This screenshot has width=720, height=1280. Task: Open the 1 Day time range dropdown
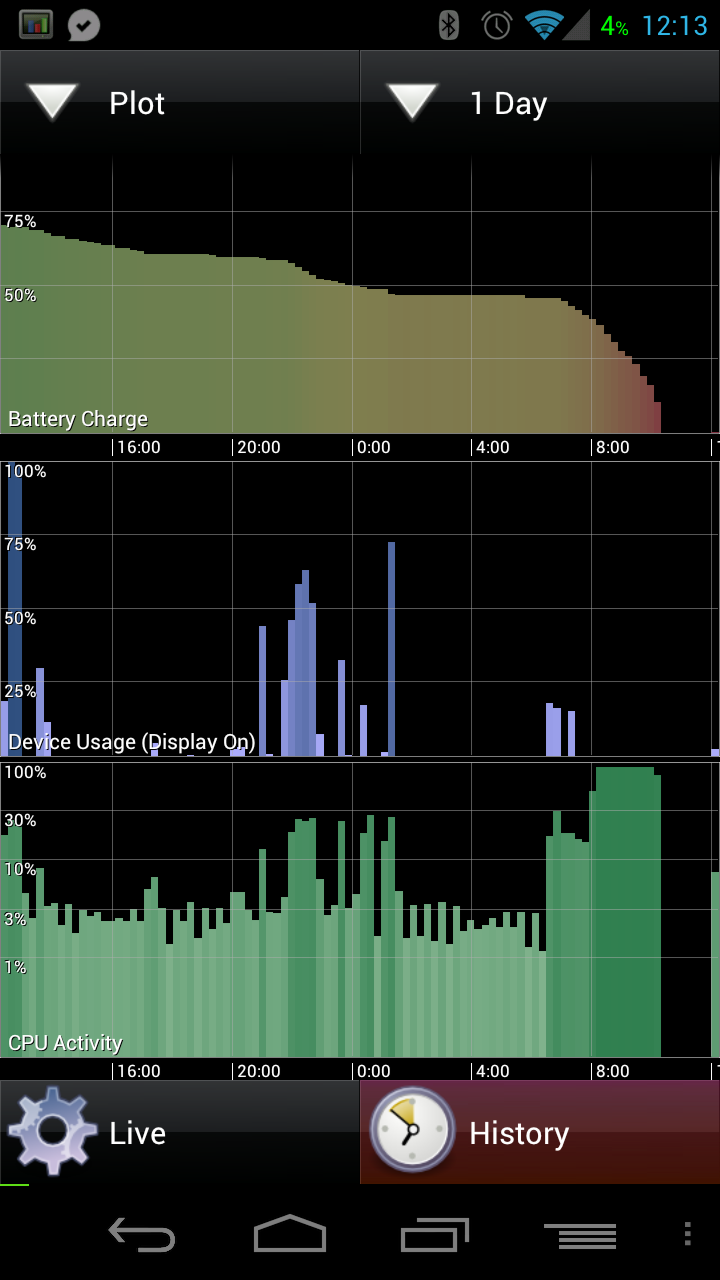540,103
